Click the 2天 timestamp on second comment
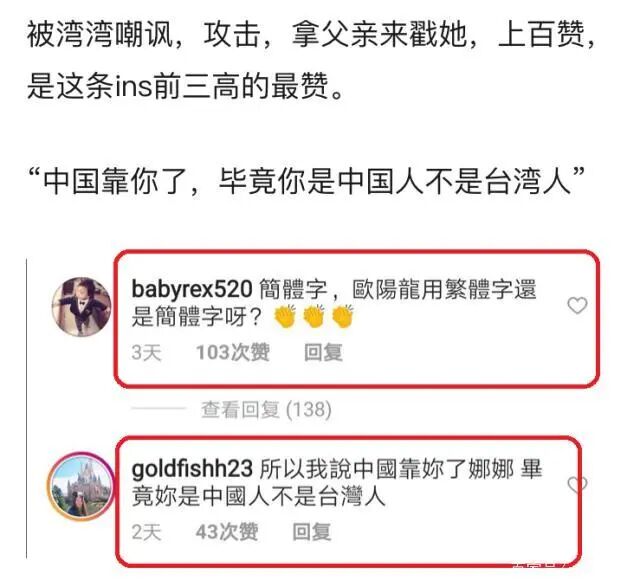Screen dimensions: 640x587 point(146,532)
